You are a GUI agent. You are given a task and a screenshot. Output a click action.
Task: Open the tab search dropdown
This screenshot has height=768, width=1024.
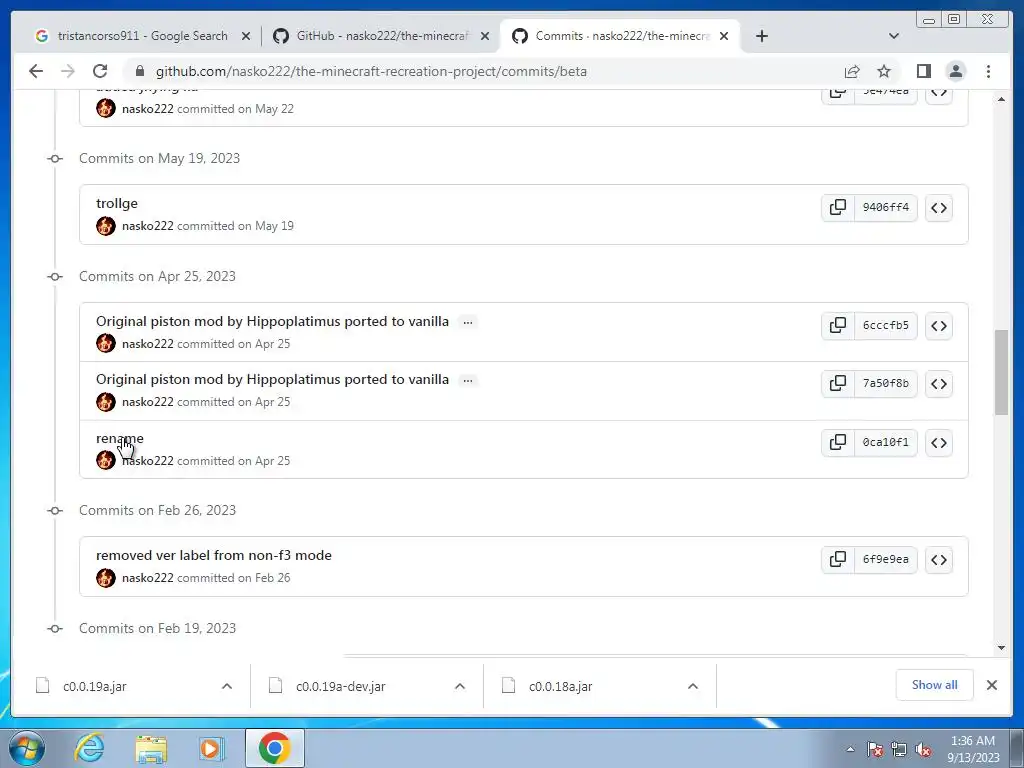(x=894, y=36)
